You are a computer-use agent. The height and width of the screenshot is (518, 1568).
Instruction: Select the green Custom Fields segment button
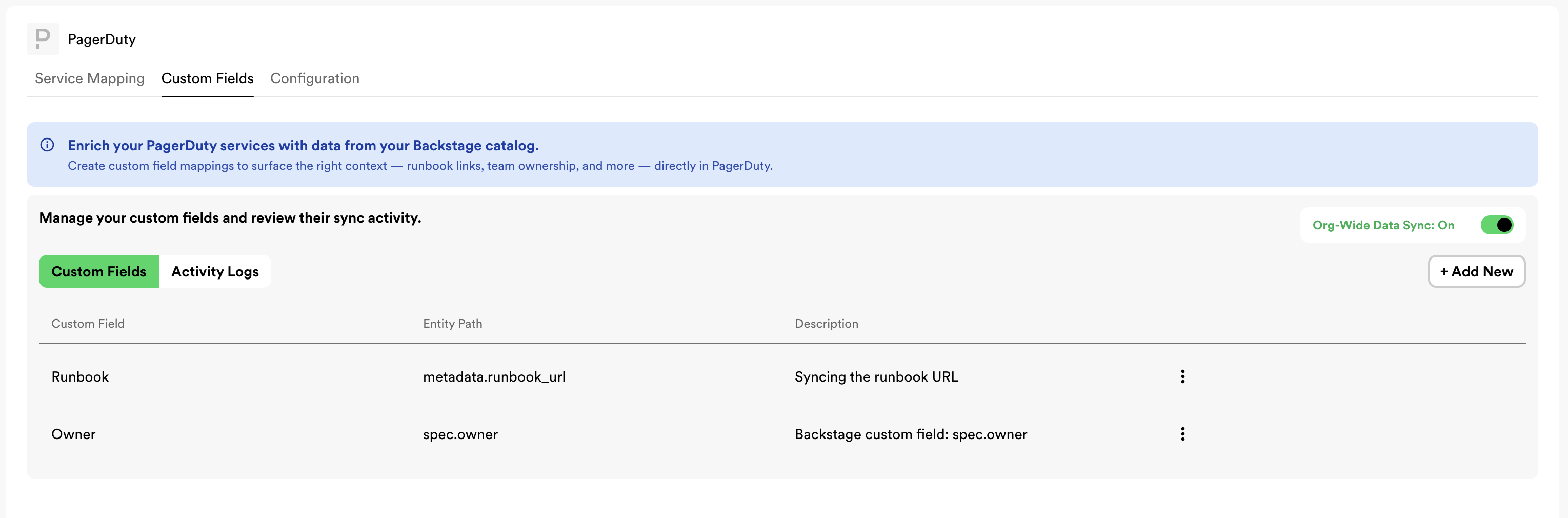(x=98, y=271)
